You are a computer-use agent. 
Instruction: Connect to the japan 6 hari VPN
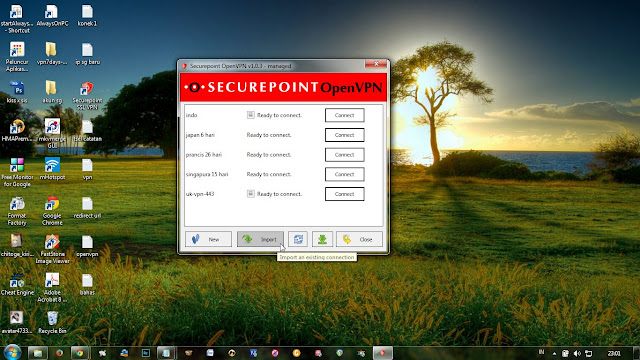click(344, 135)
